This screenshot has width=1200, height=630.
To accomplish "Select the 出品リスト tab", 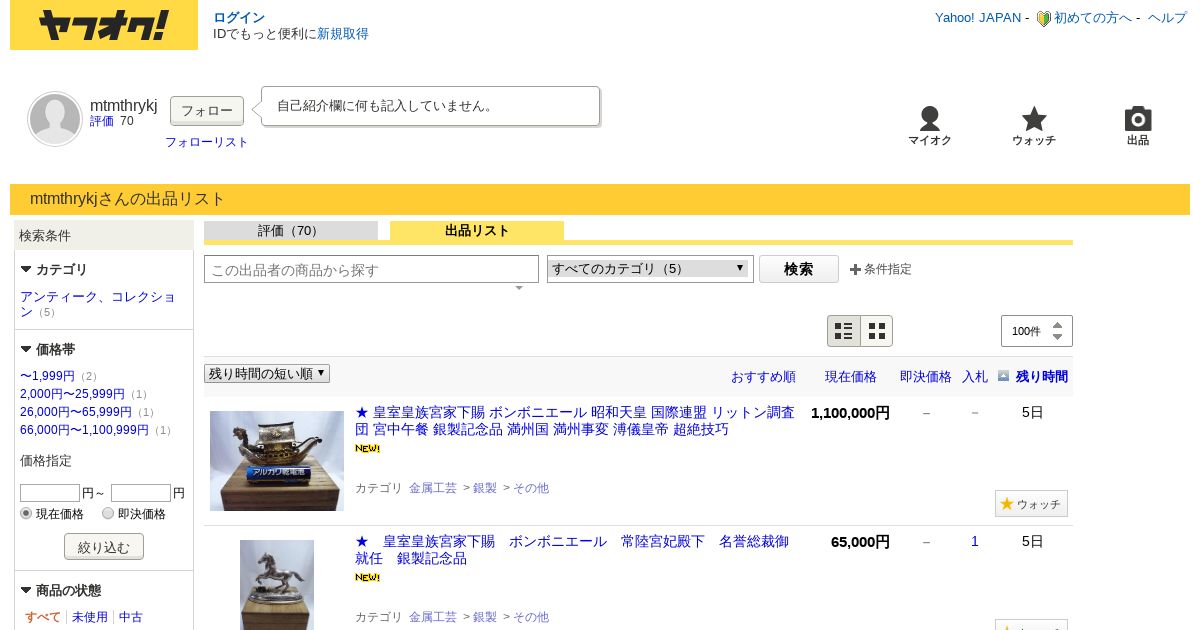I will [477, 231].
